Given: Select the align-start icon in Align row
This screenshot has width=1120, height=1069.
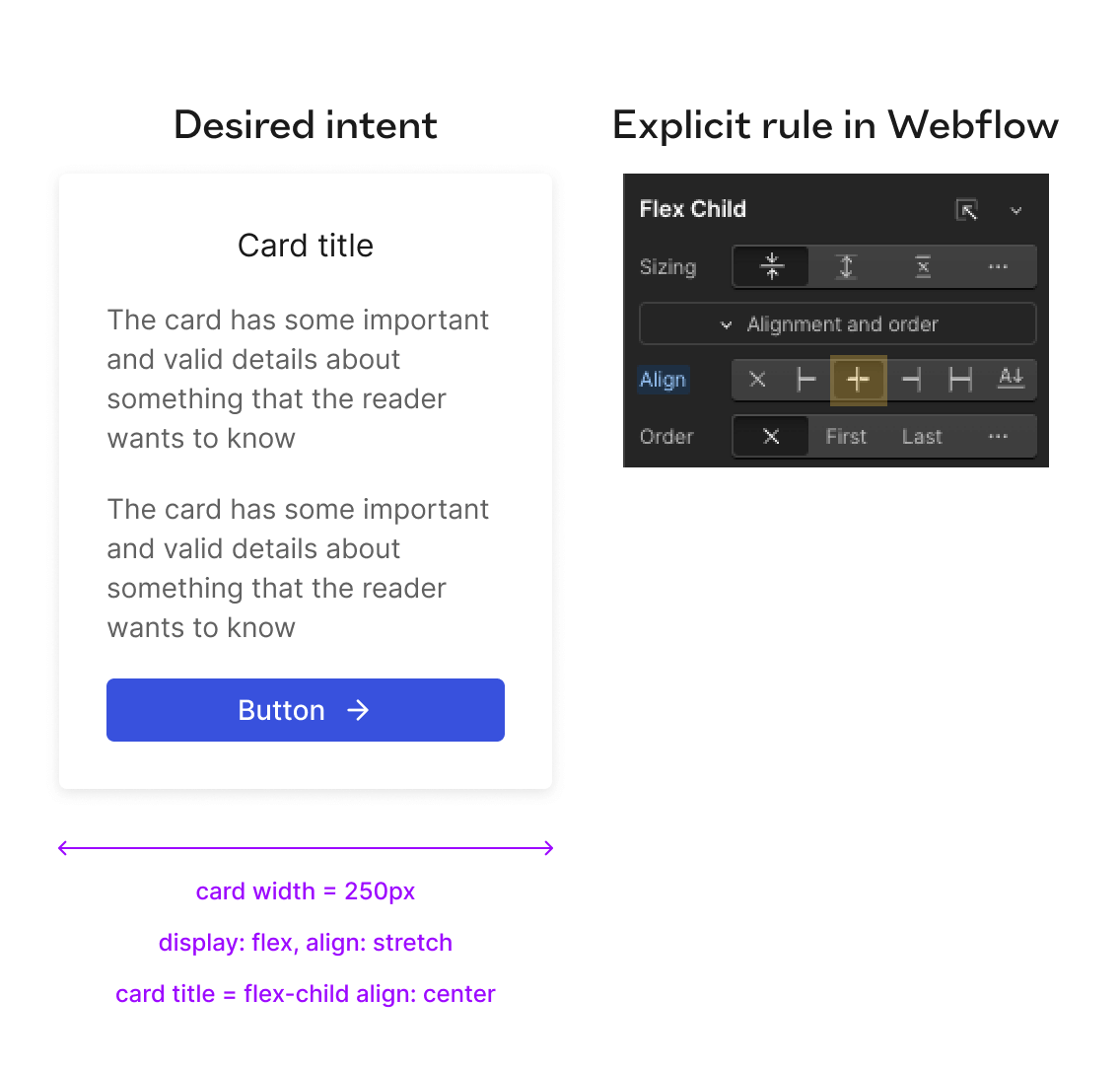Looking at the screenshot, I should point(808,380).
